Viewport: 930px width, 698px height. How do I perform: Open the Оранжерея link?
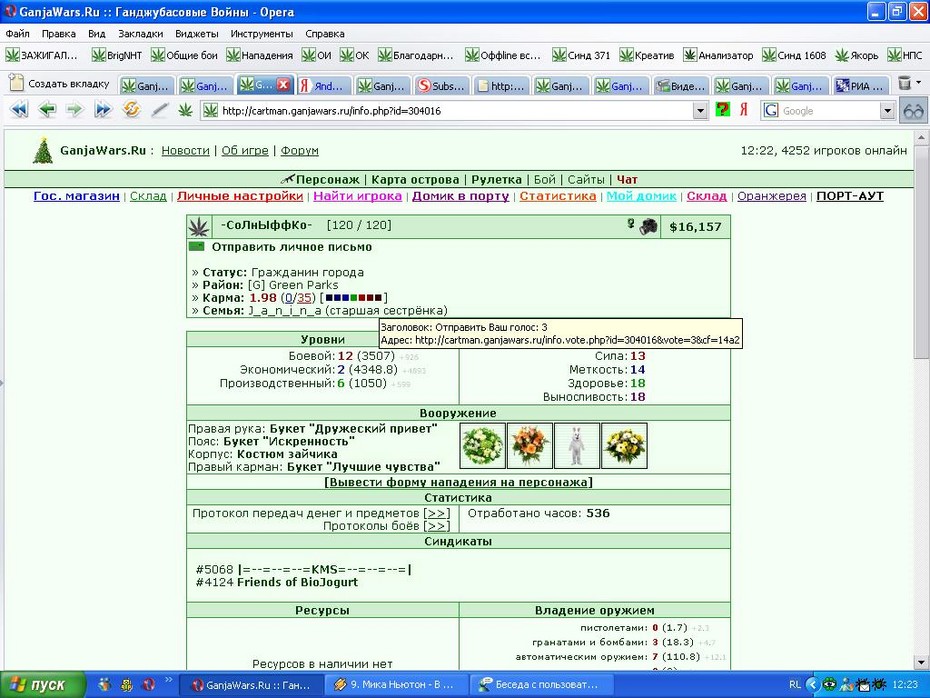pos(772,196)
